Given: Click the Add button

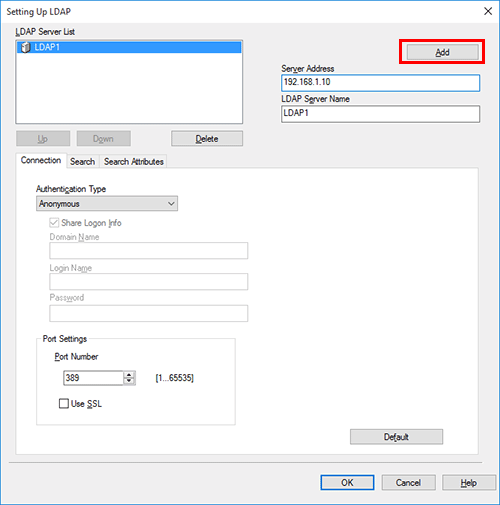Looking at the screenshot, I should (x=442, y=52).
